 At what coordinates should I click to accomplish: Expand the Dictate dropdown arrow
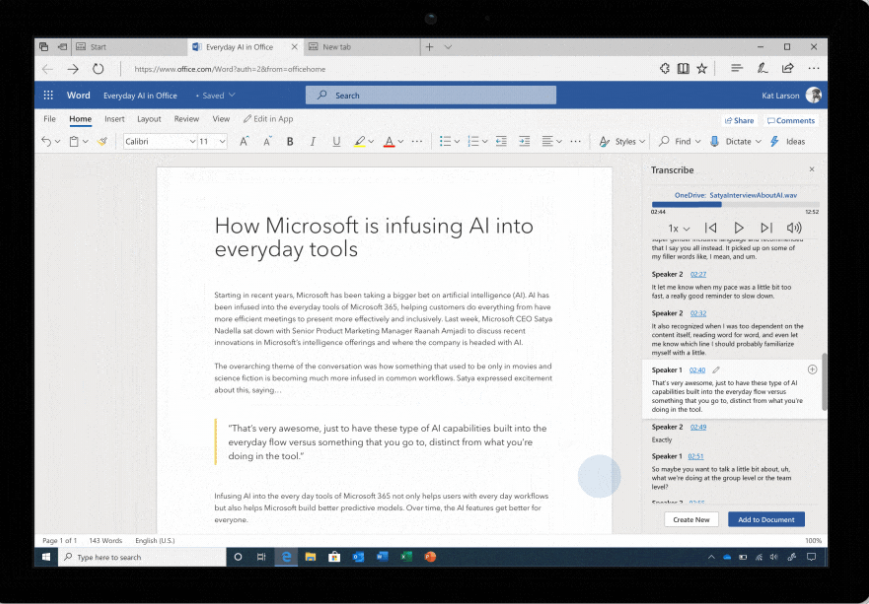[758, 141]
